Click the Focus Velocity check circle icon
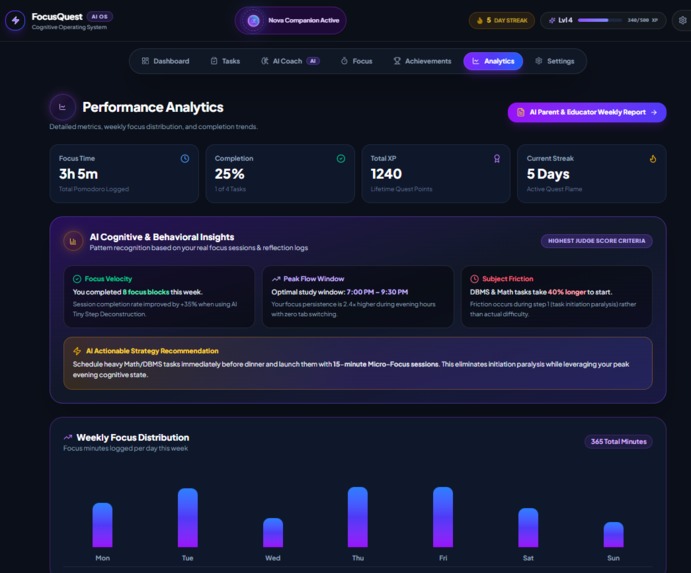The height and width of the screenshot is (573, 691). coord(77,279)
